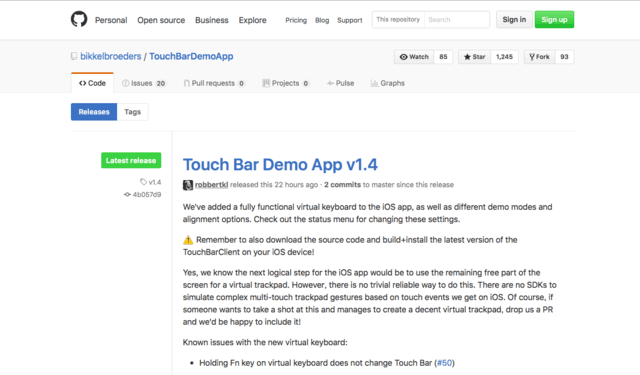Fork the repository

click(539, 57)
